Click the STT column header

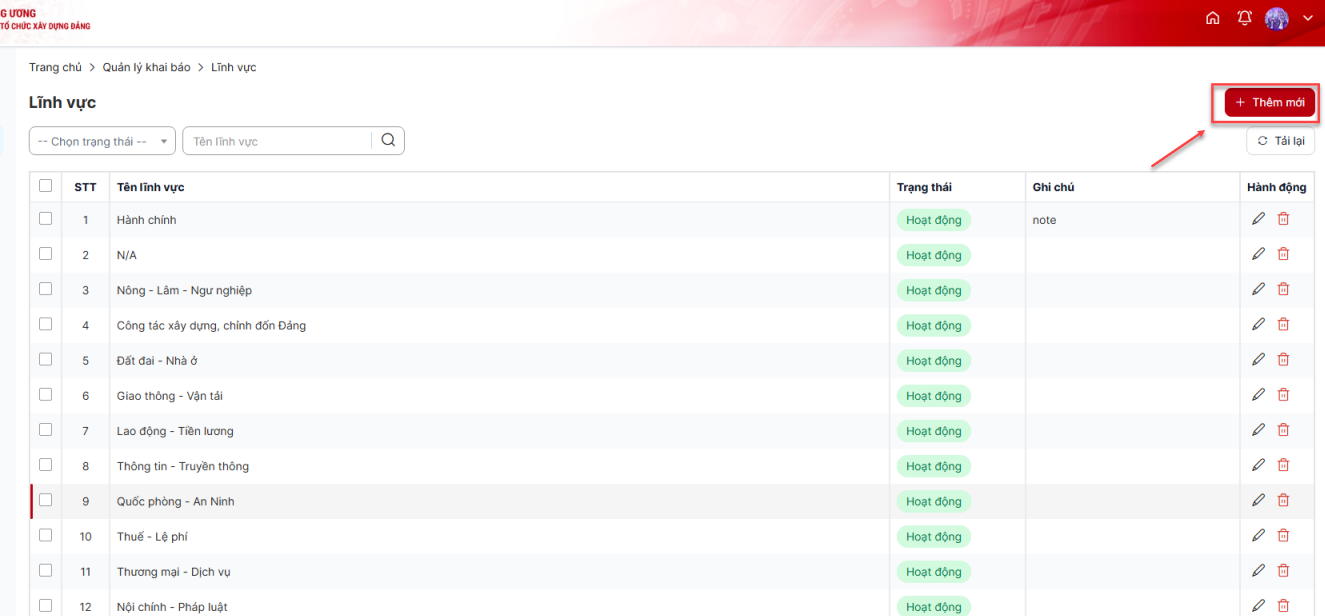[x=85, y=187]
